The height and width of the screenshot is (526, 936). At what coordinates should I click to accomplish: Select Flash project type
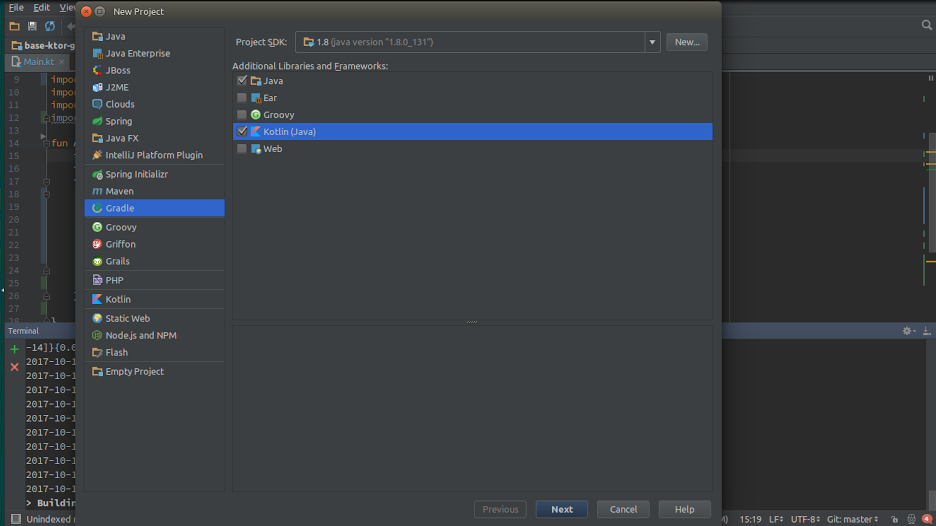155,352
